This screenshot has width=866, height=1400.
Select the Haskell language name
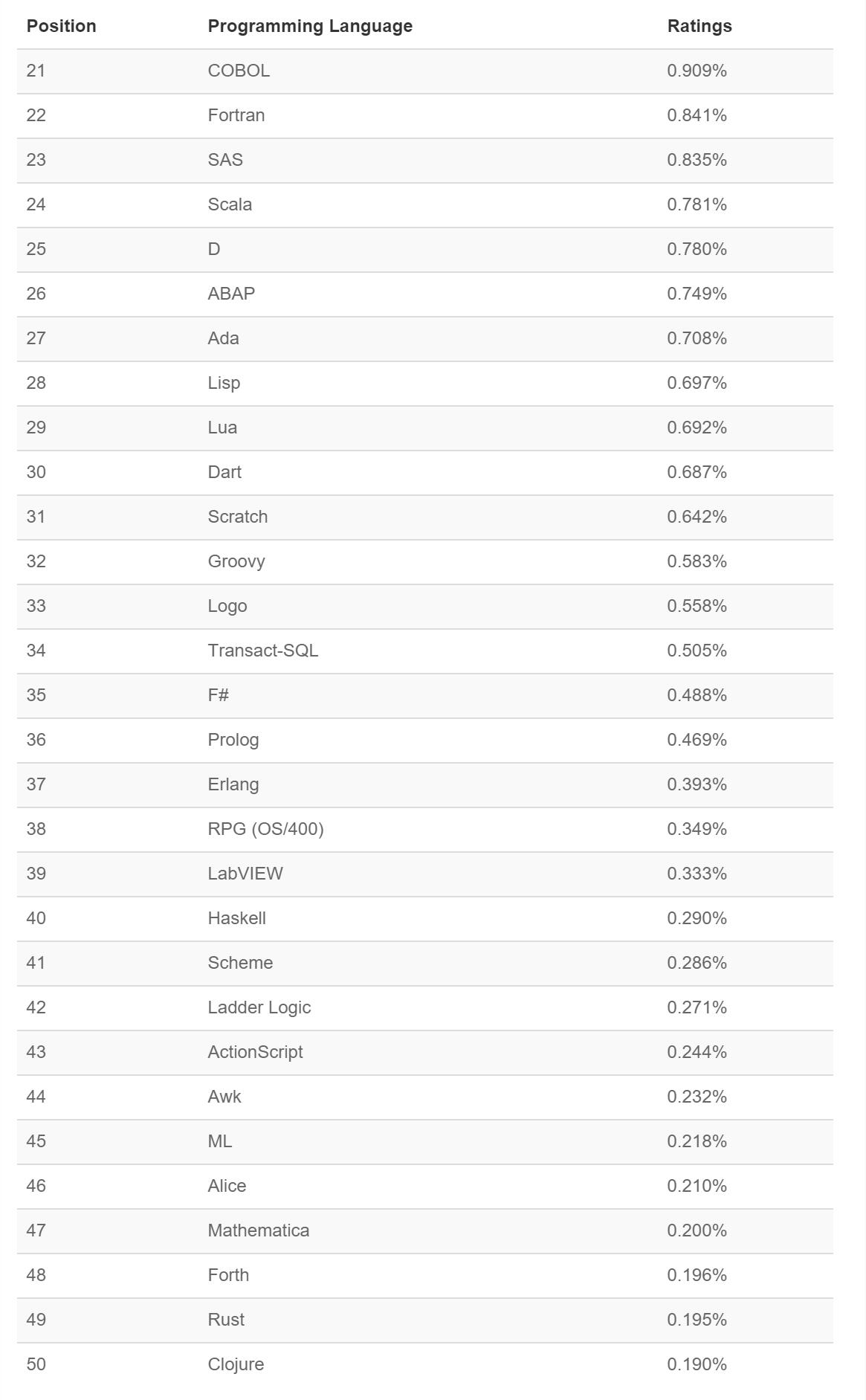tap(236, 918)
